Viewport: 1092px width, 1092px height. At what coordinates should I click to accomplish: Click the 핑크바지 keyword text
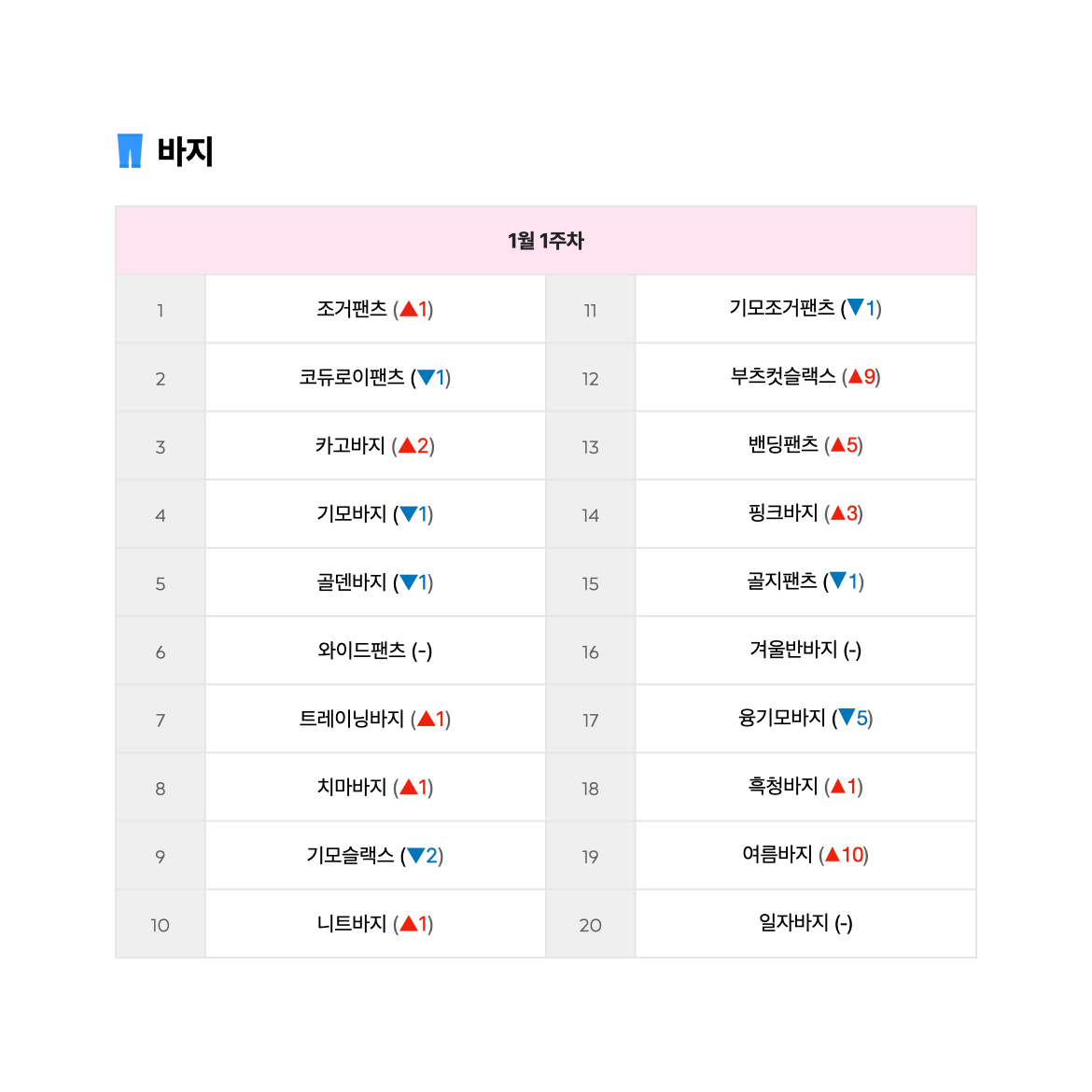tap(783, 513)
